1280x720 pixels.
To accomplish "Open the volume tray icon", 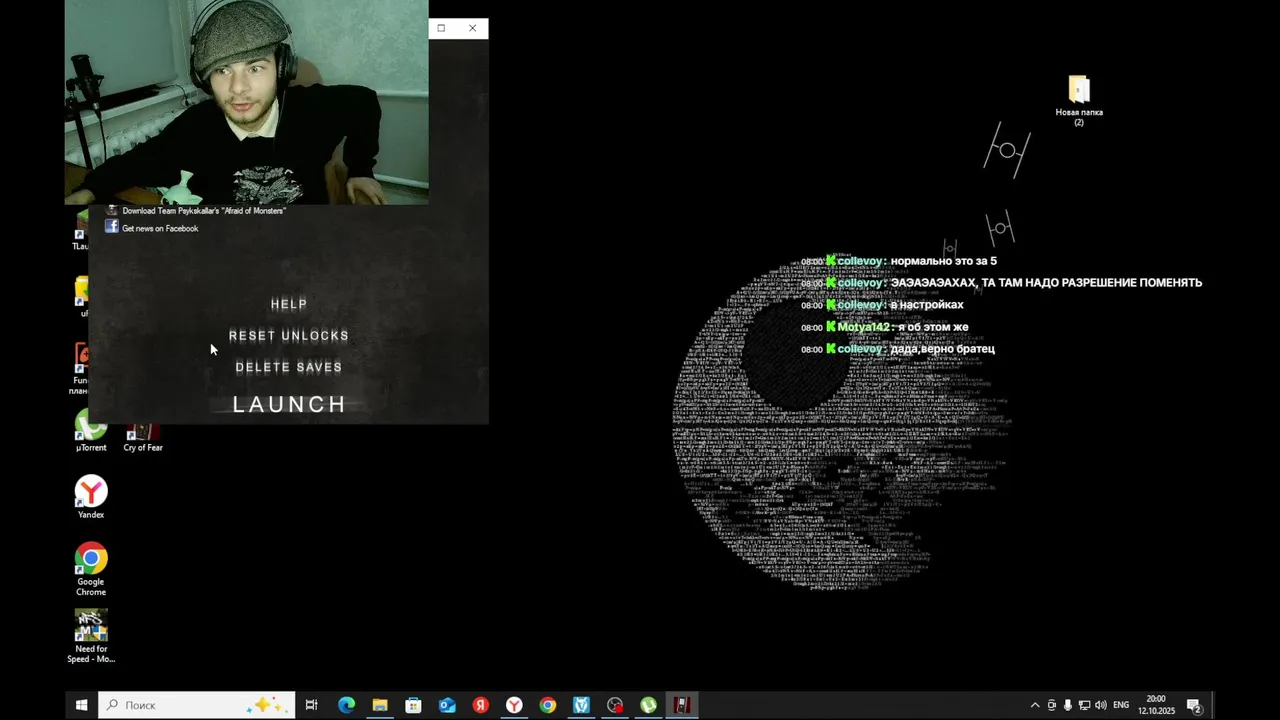I will click(1101, 705).
